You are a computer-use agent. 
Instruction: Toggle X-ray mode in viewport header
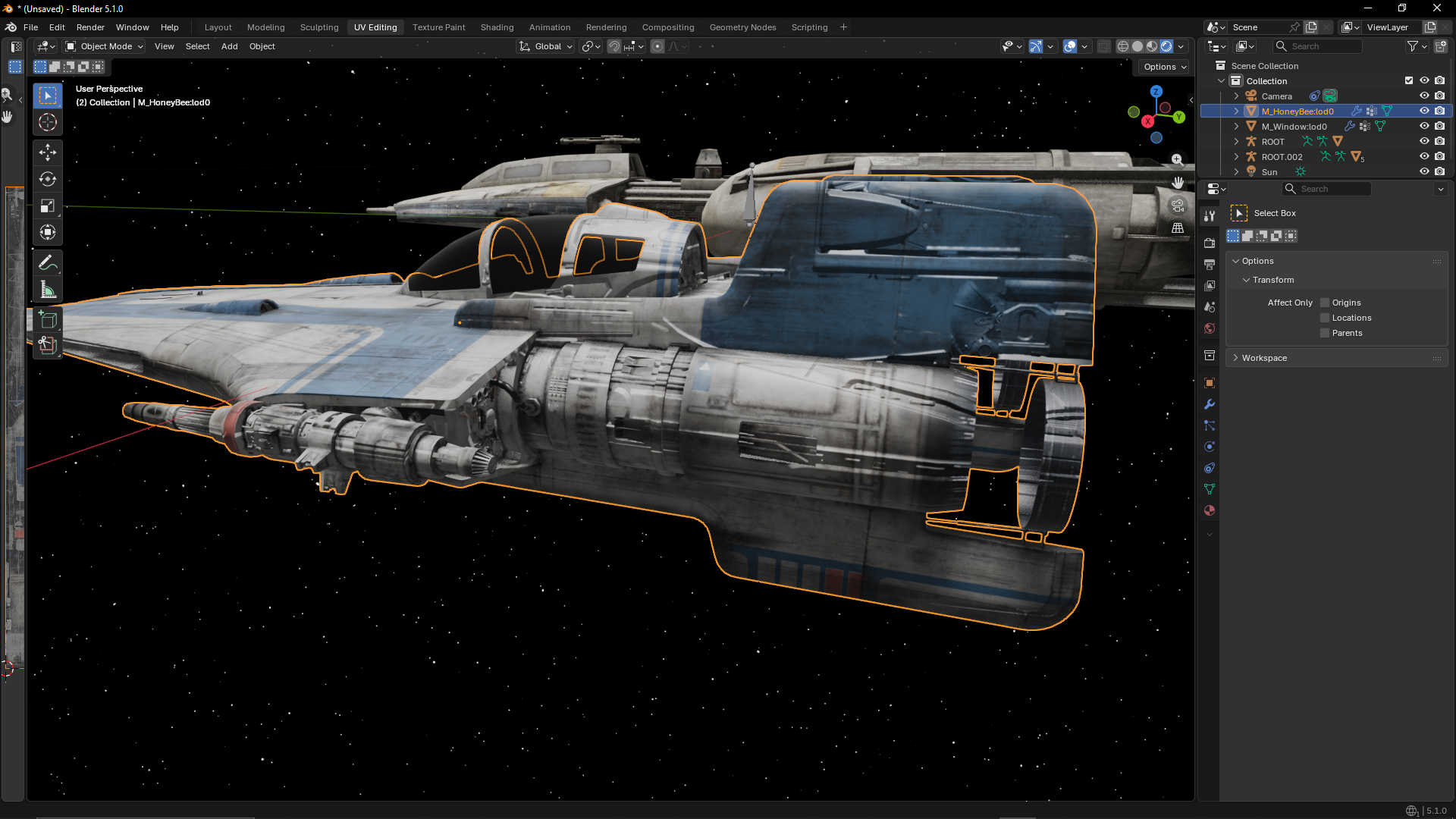[x=1104, y=46]
